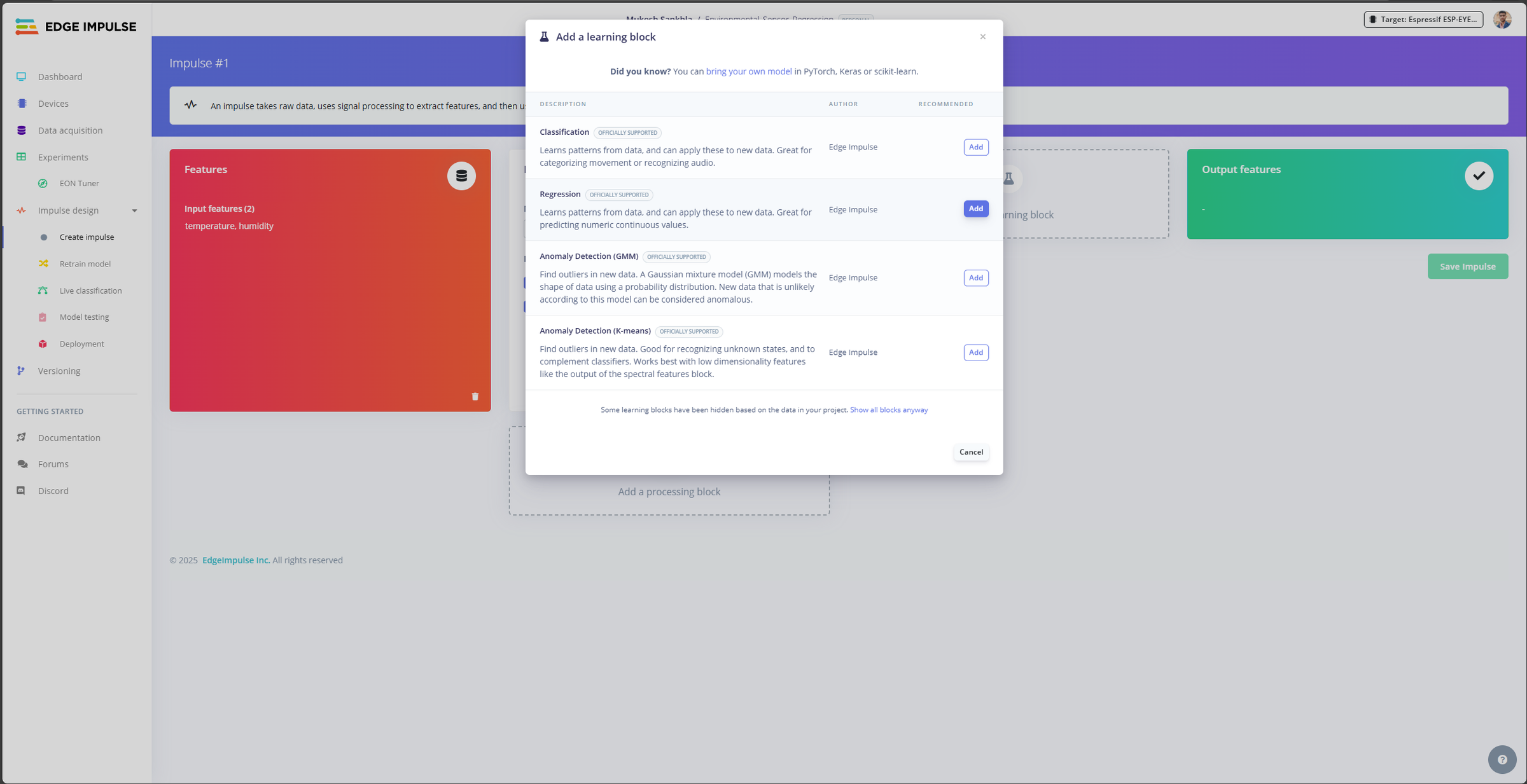
Task: Open the Target Espressif ESP-EYE selector
Action: 1423,20
